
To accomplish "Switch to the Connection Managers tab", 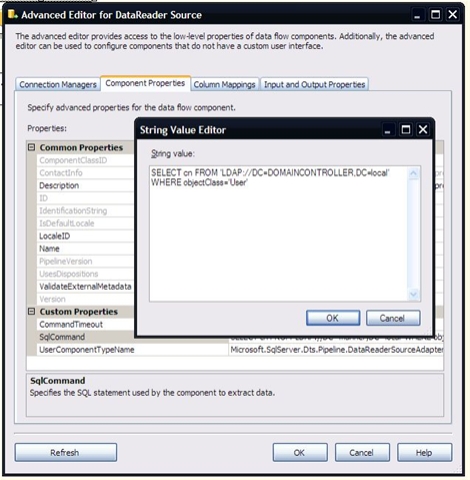I will tap(58, 85).
